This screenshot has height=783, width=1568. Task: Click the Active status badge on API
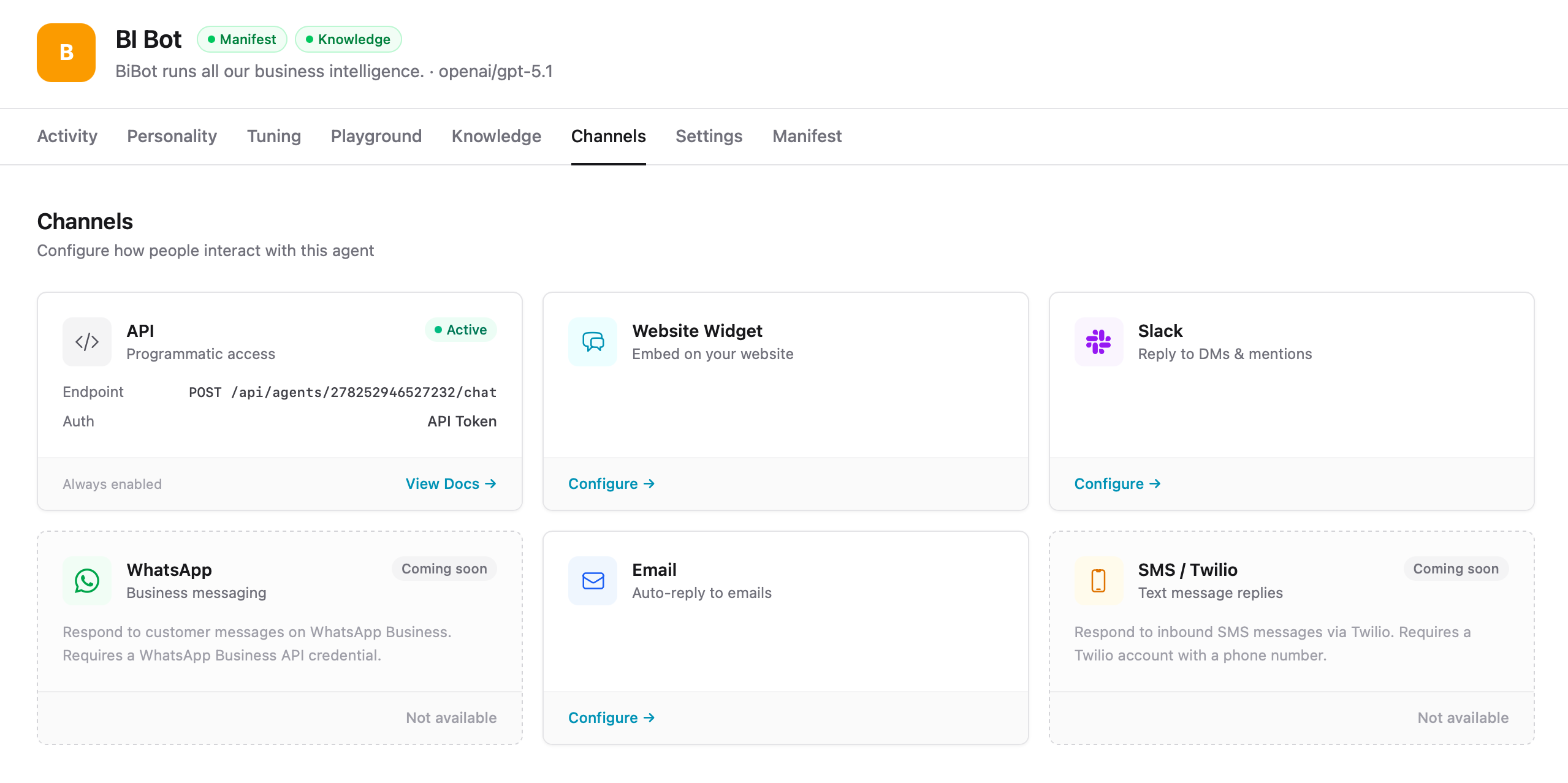tap(460, 330)
